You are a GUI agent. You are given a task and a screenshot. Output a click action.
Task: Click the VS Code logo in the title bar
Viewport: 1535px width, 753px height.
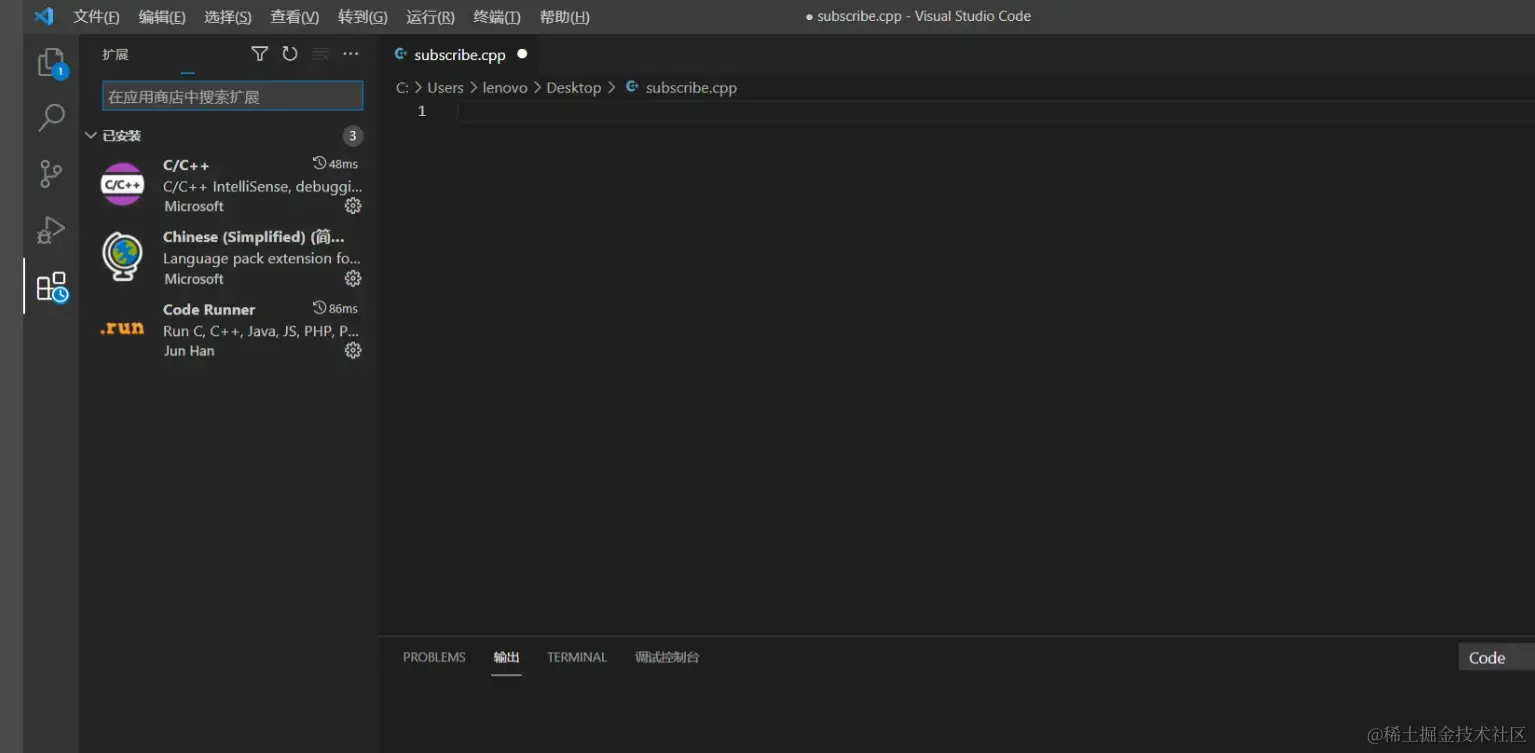(43, 17)
